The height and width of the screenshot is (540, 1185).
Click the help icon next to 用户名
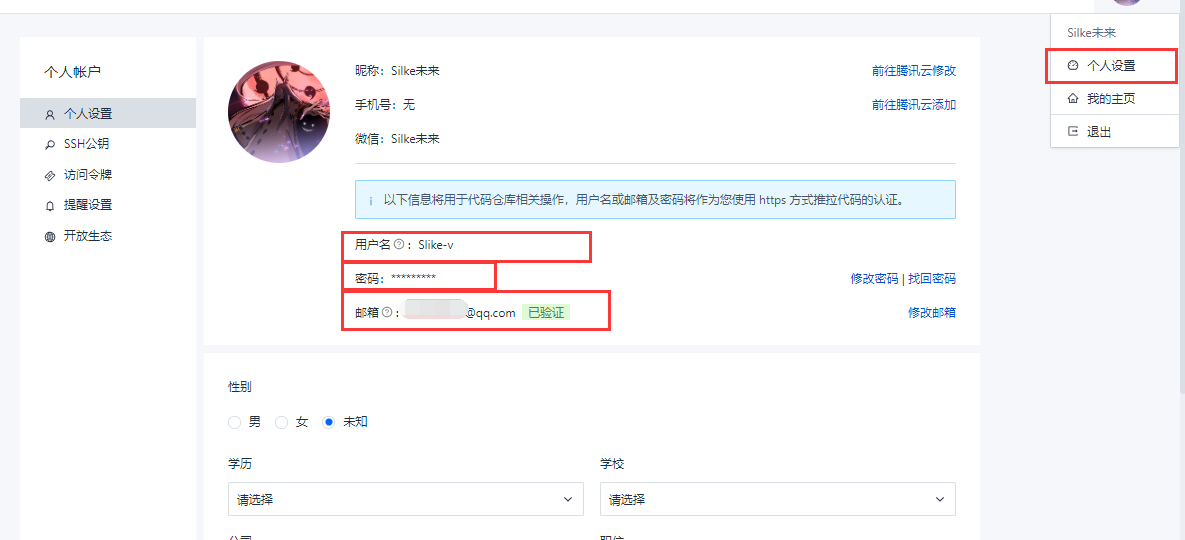click(x=398, y=244)
